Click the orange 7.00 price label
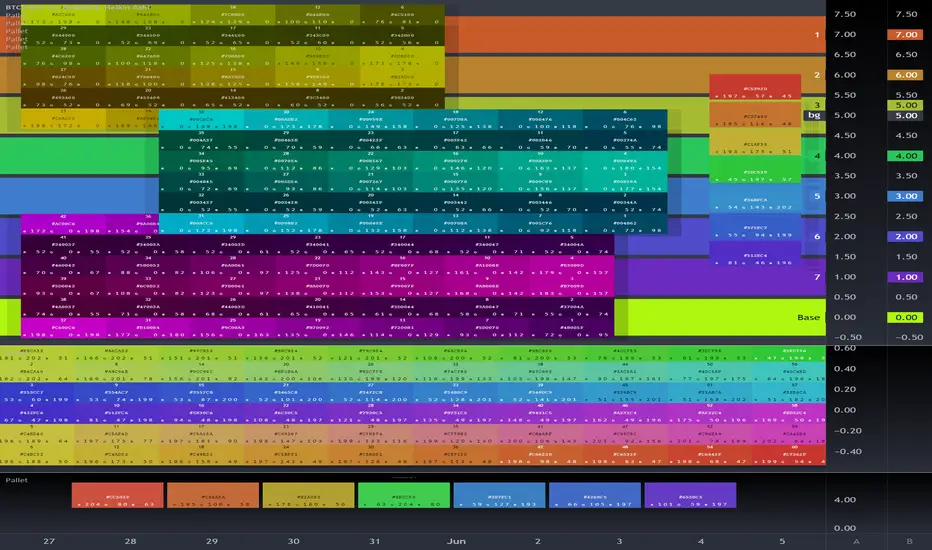 click(x=905, y=34)
